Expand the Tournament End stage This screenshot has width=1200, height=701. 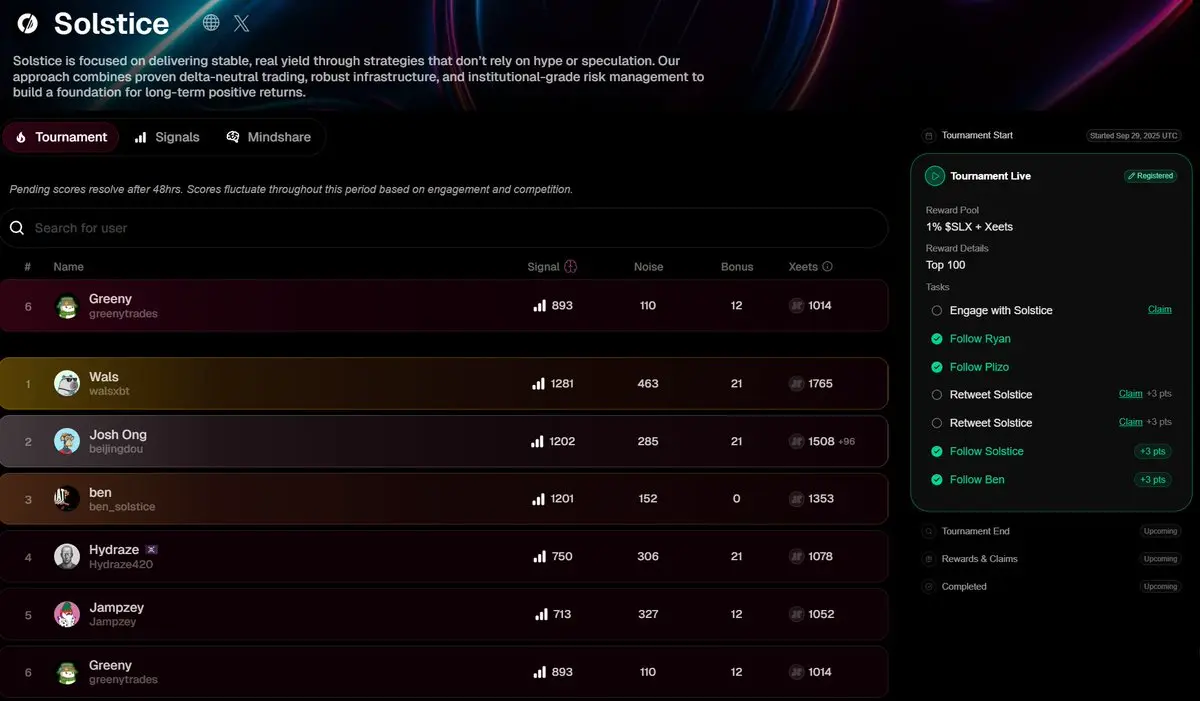tap(975, 531)
